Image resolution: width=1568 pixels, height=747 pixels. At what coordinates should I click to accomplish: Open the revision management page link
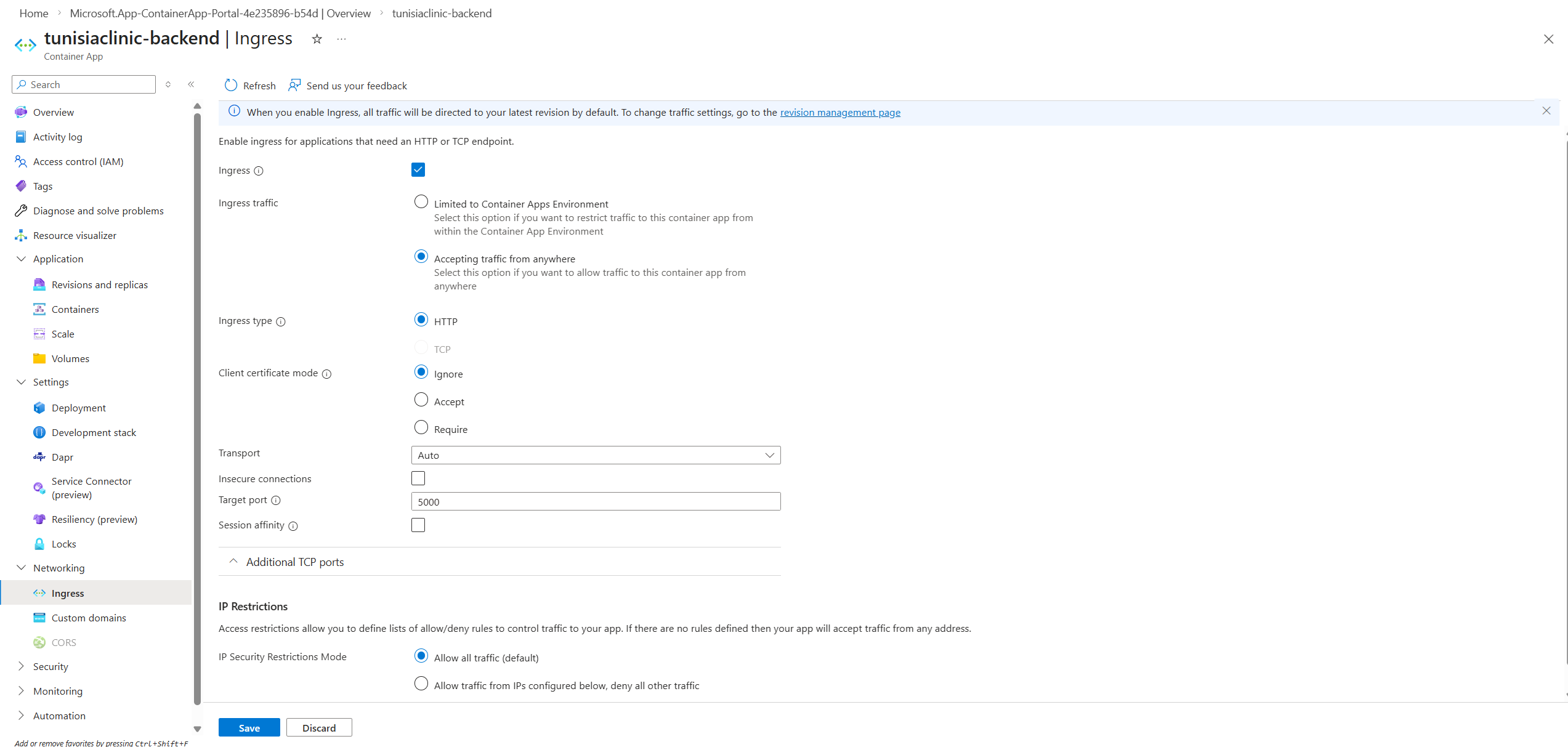(839, 112)
